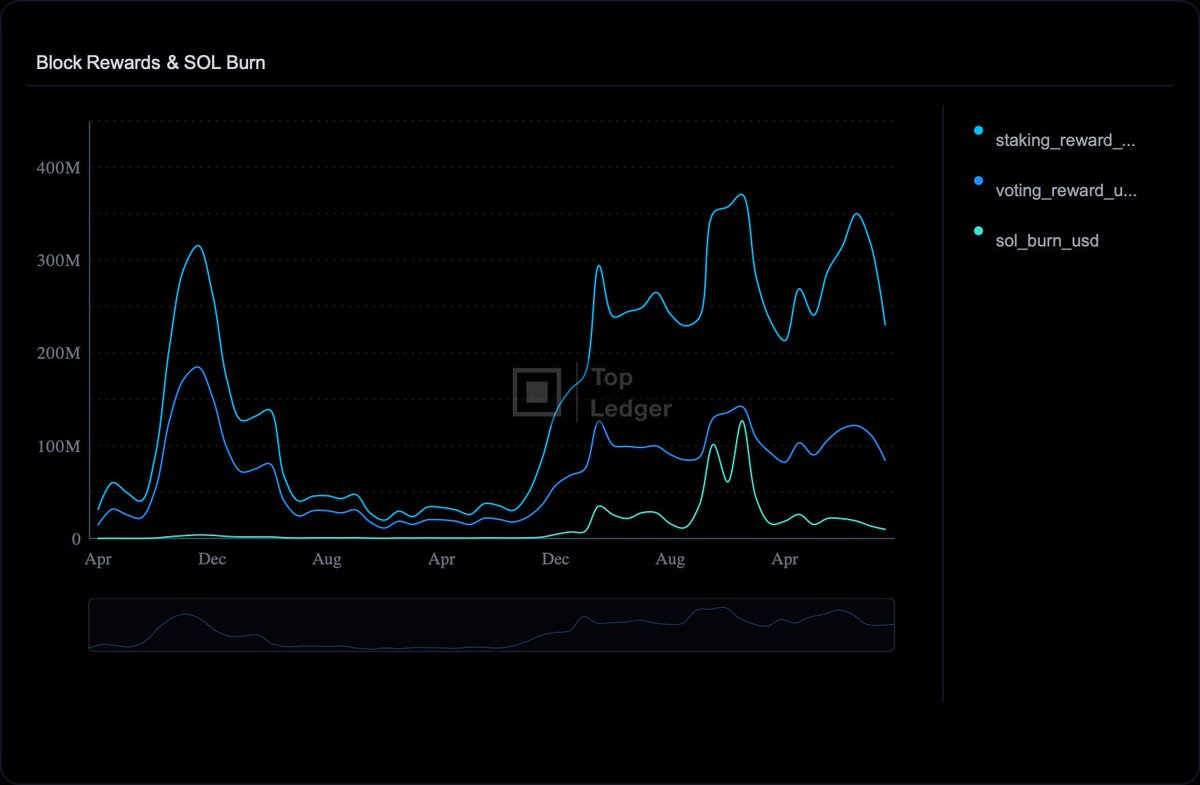Click the Block Rewards & SOL Burn title
Screen dimensions: 1200x785
(x=150, y=63)
